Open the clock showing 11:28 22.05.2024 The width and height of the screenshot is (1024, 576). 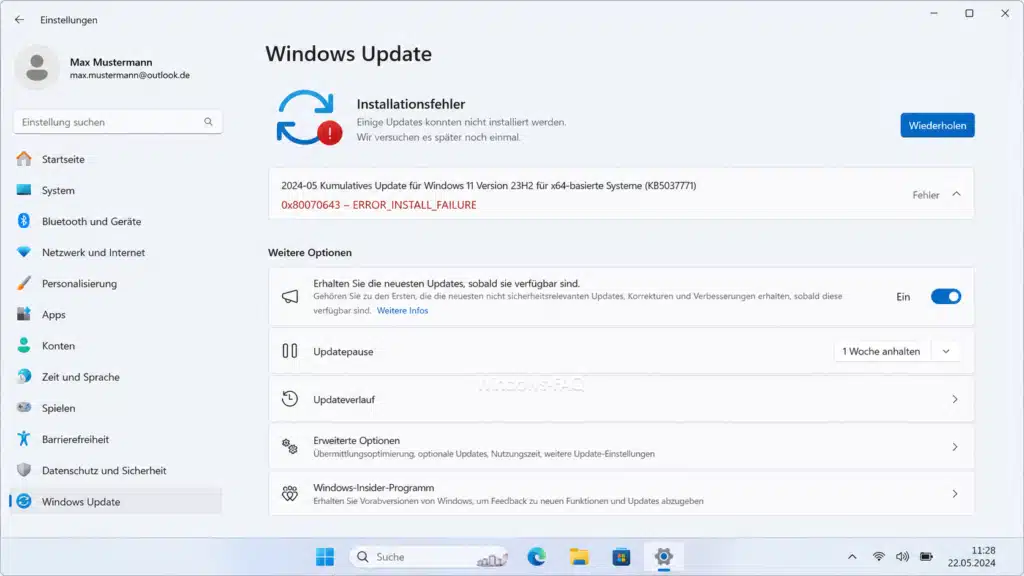972,556
